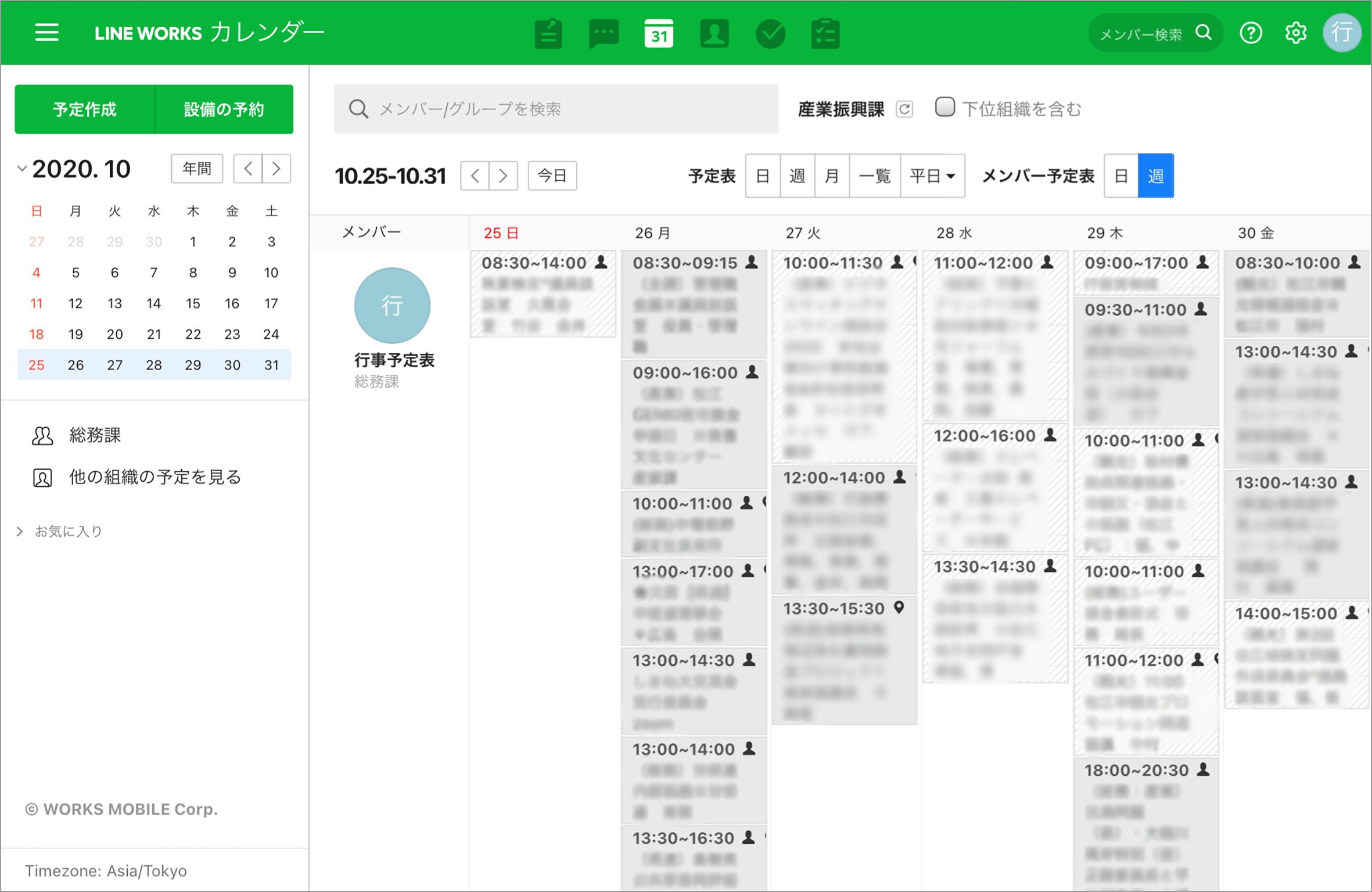Viewport: 1372px width, 892px height.
Task: Open the Tasks checkmark icon
Action: point(770,34)
